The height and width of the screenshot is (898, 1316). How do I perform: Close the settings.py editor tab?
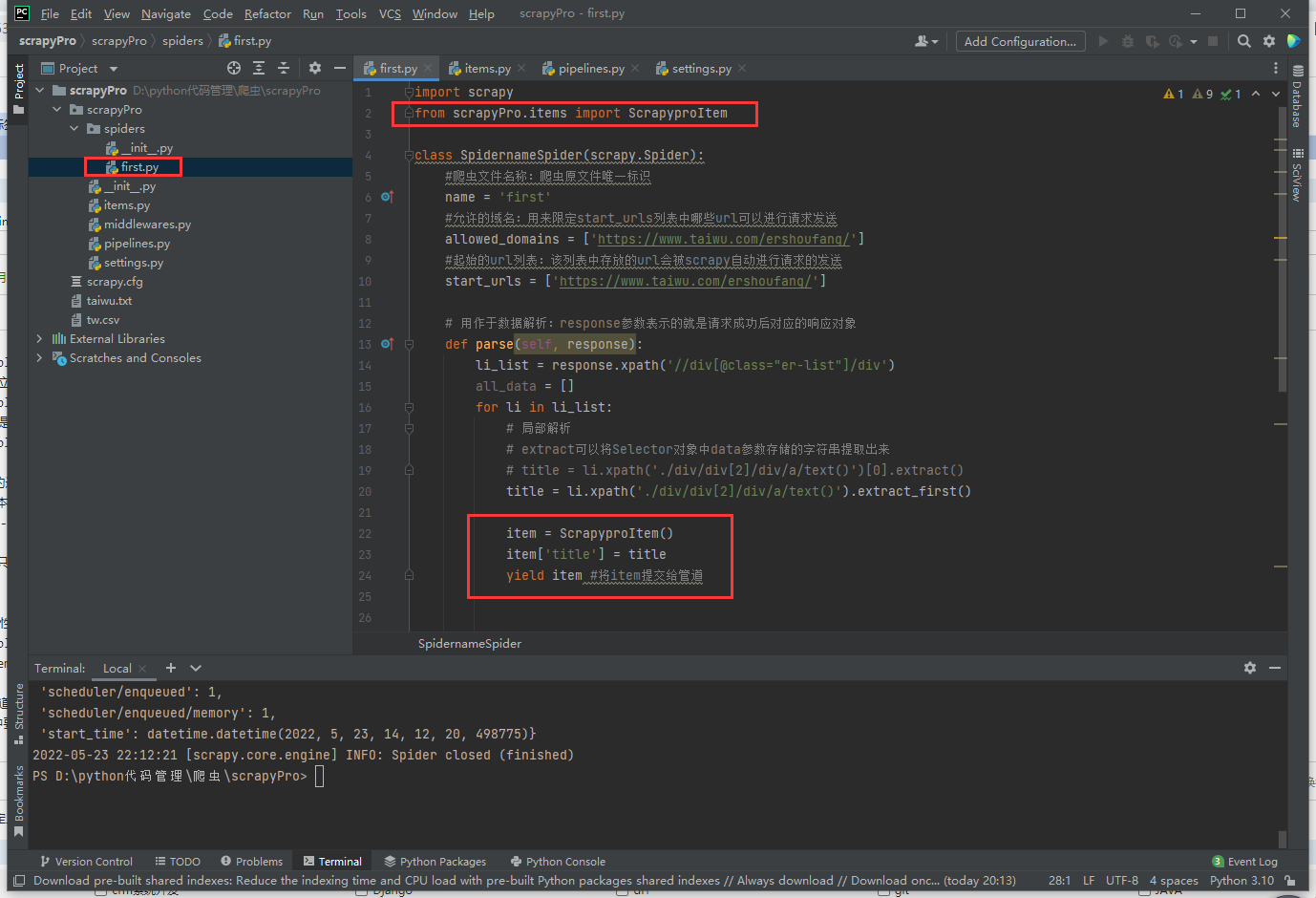click(x=742, y=68)
